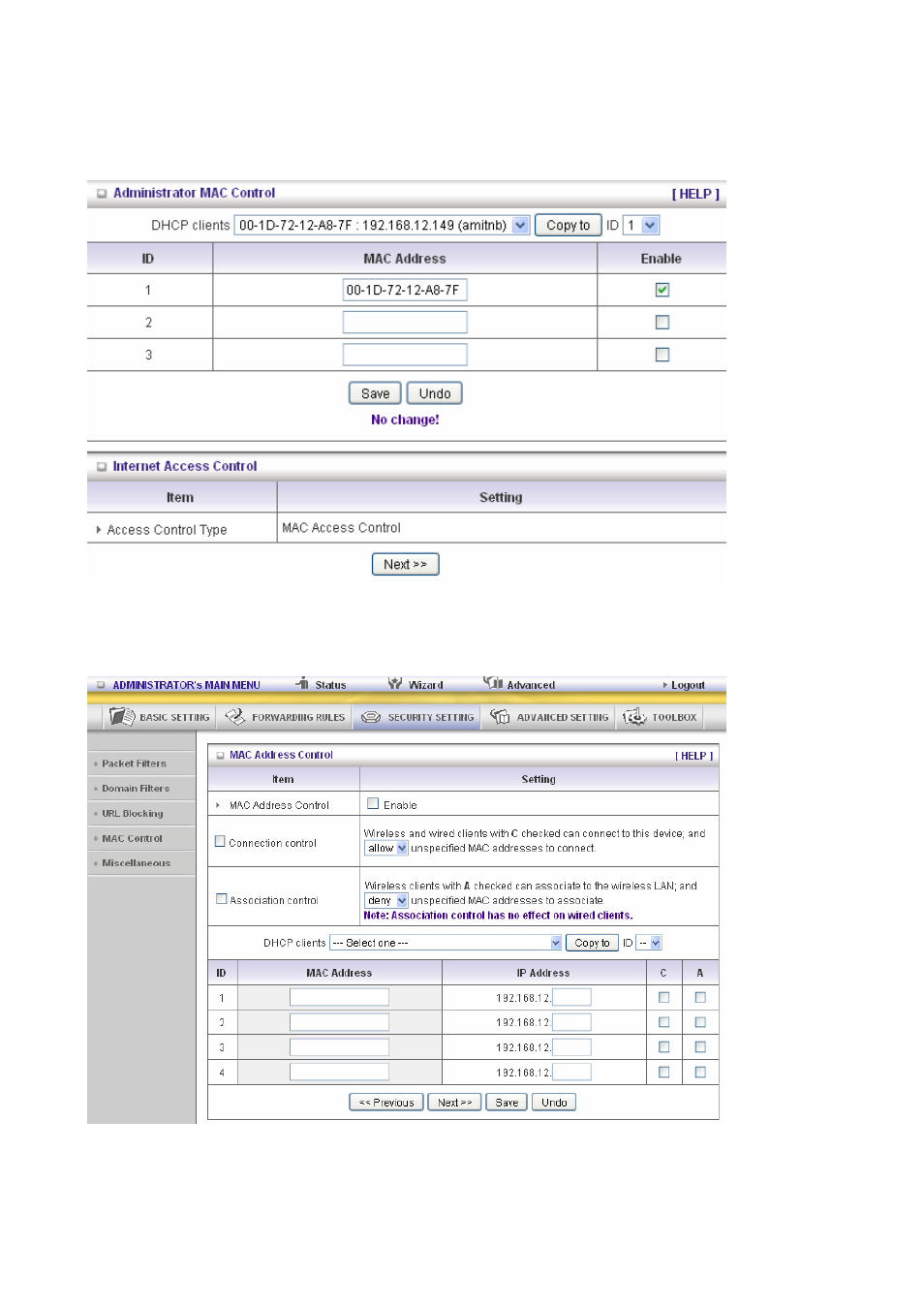Open HELP for MAC Address Control

click(x=693, y=756)
